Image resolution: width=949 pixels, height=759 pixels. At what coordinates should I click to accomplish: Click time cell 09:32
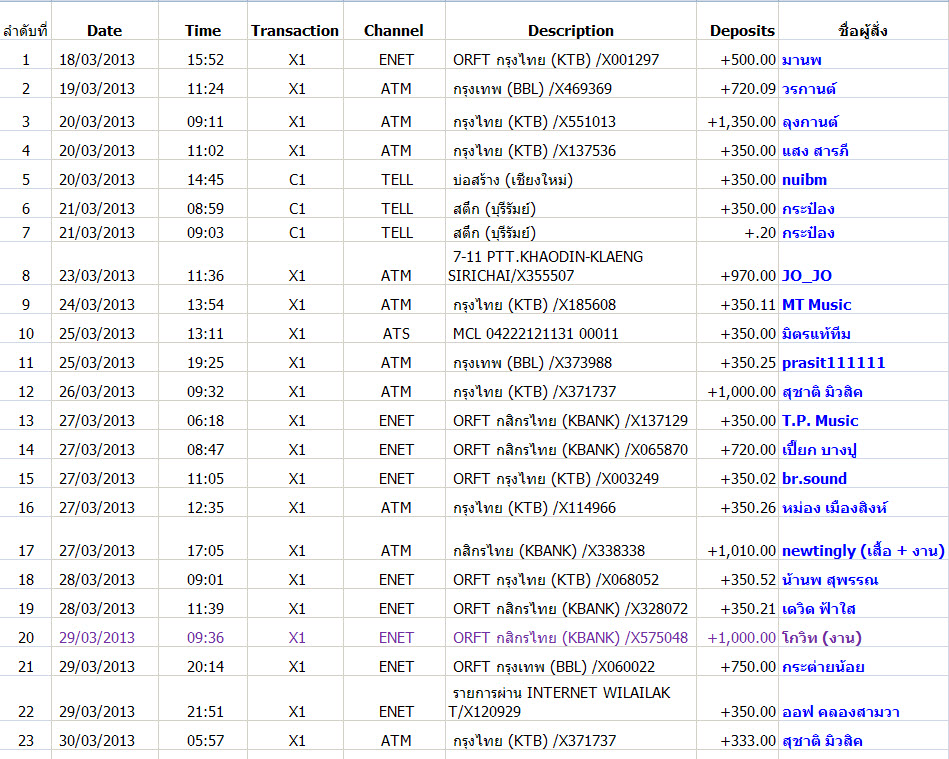(x=205, y=392)
